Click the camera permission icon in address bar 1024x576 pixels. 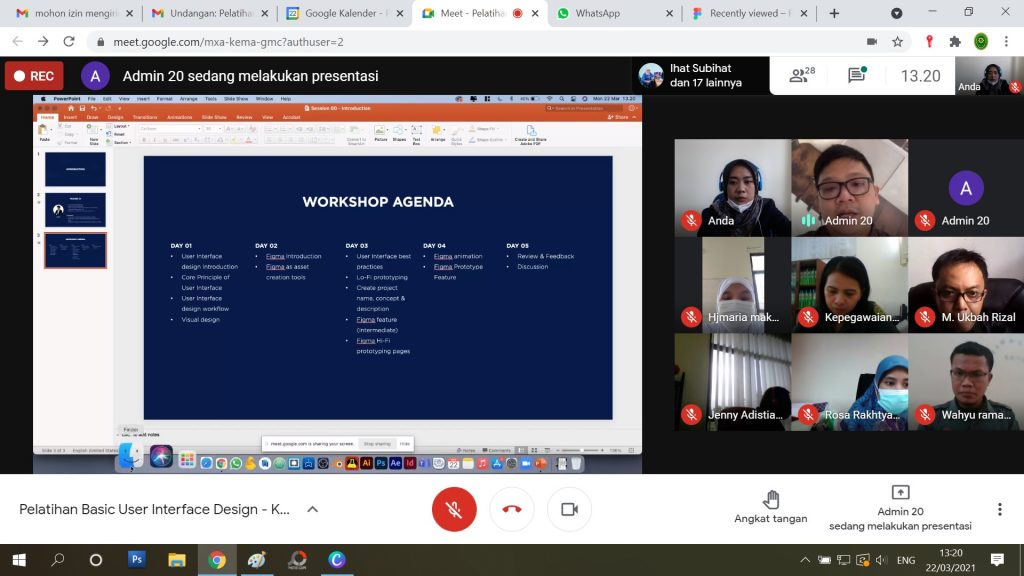872,42
